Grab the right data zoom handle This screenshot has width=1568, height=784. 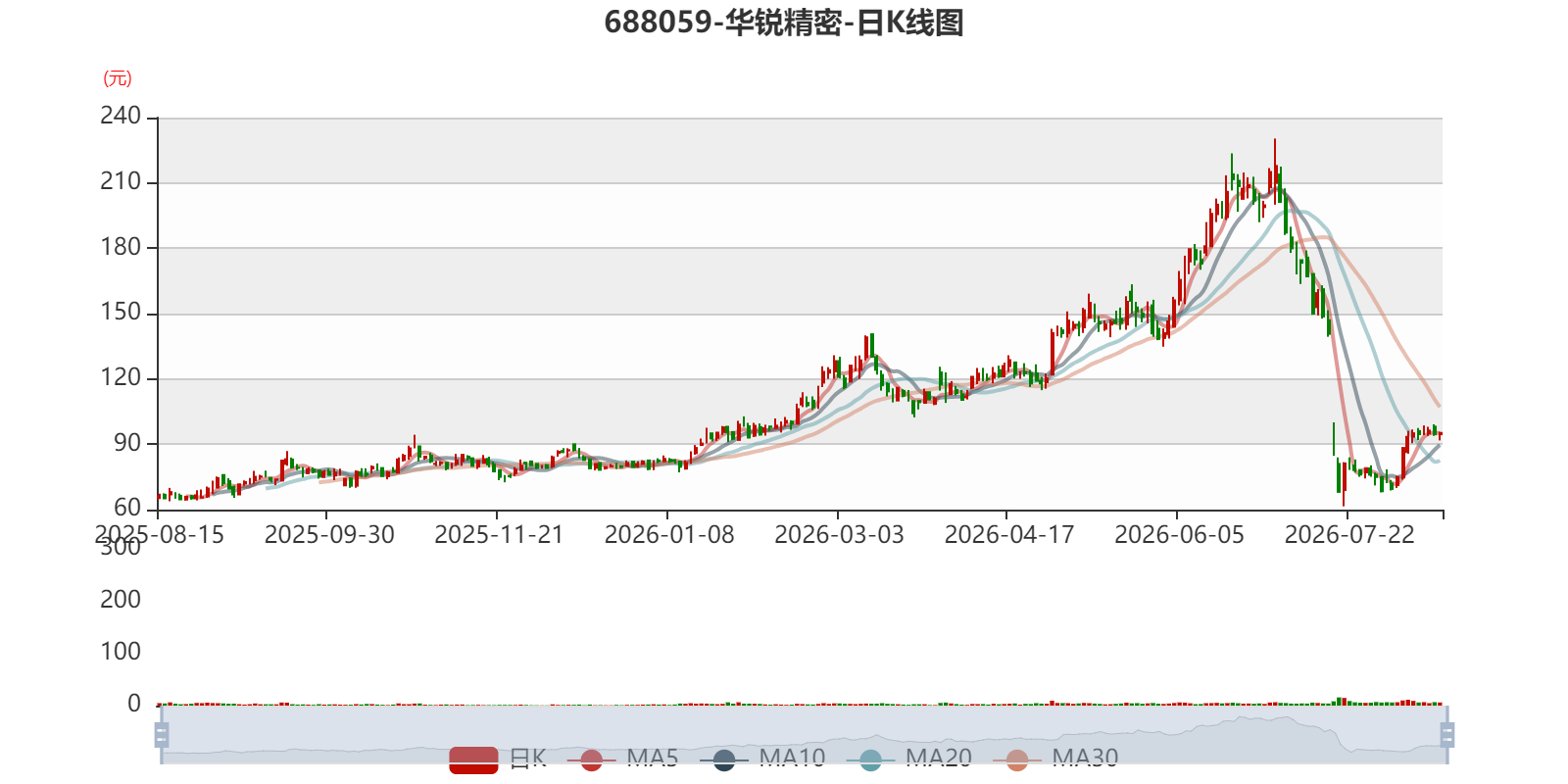pyautogui.click(x=1446, y=734)
